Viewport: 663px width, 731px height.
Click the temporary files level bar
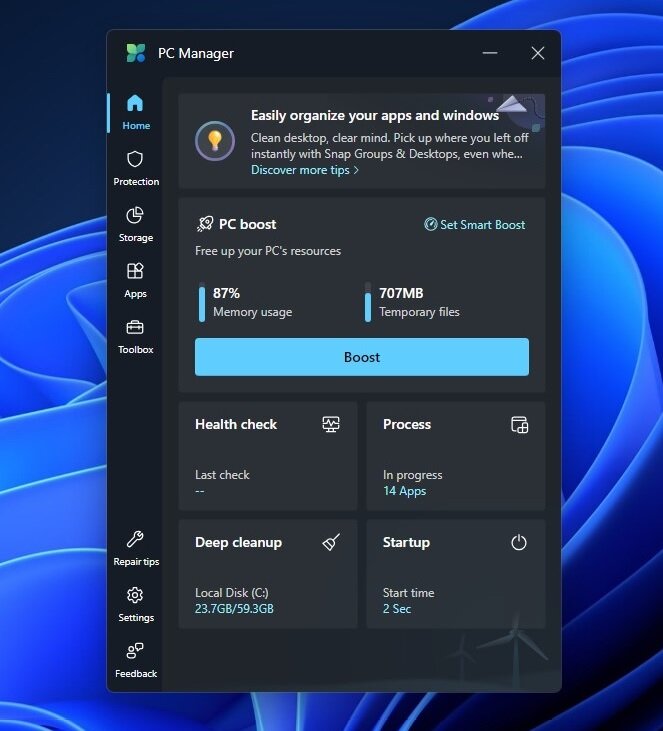pos(368,302)
